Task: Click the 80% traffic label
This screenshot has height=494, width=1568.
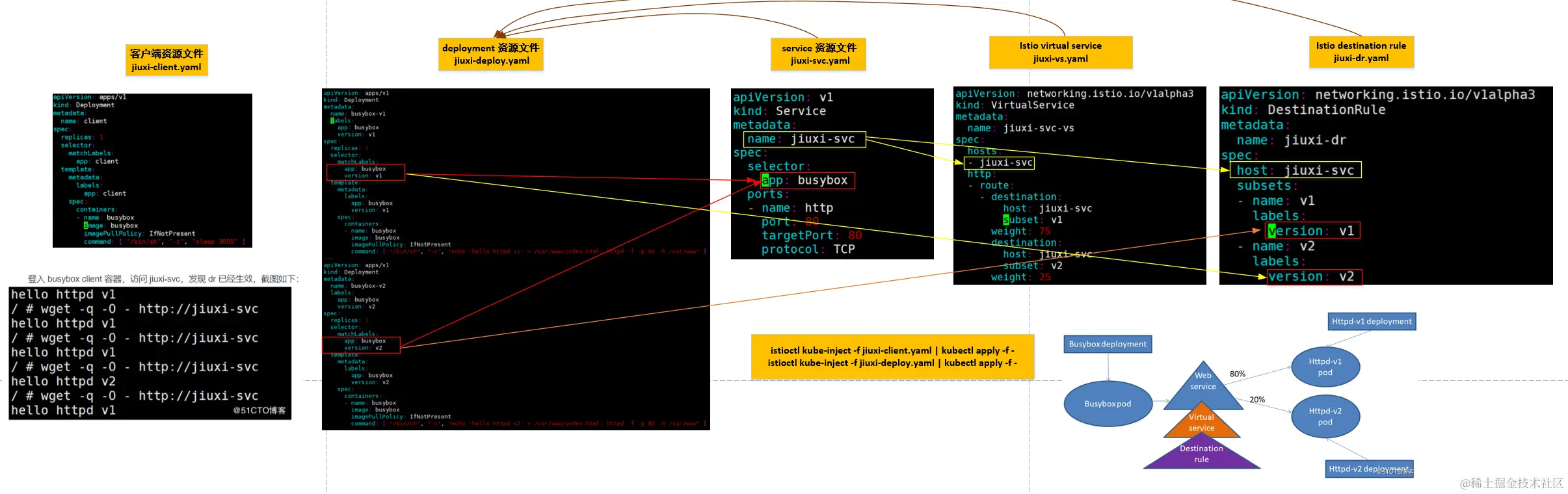Action: pyautogui.click(x=1238, y=374)
